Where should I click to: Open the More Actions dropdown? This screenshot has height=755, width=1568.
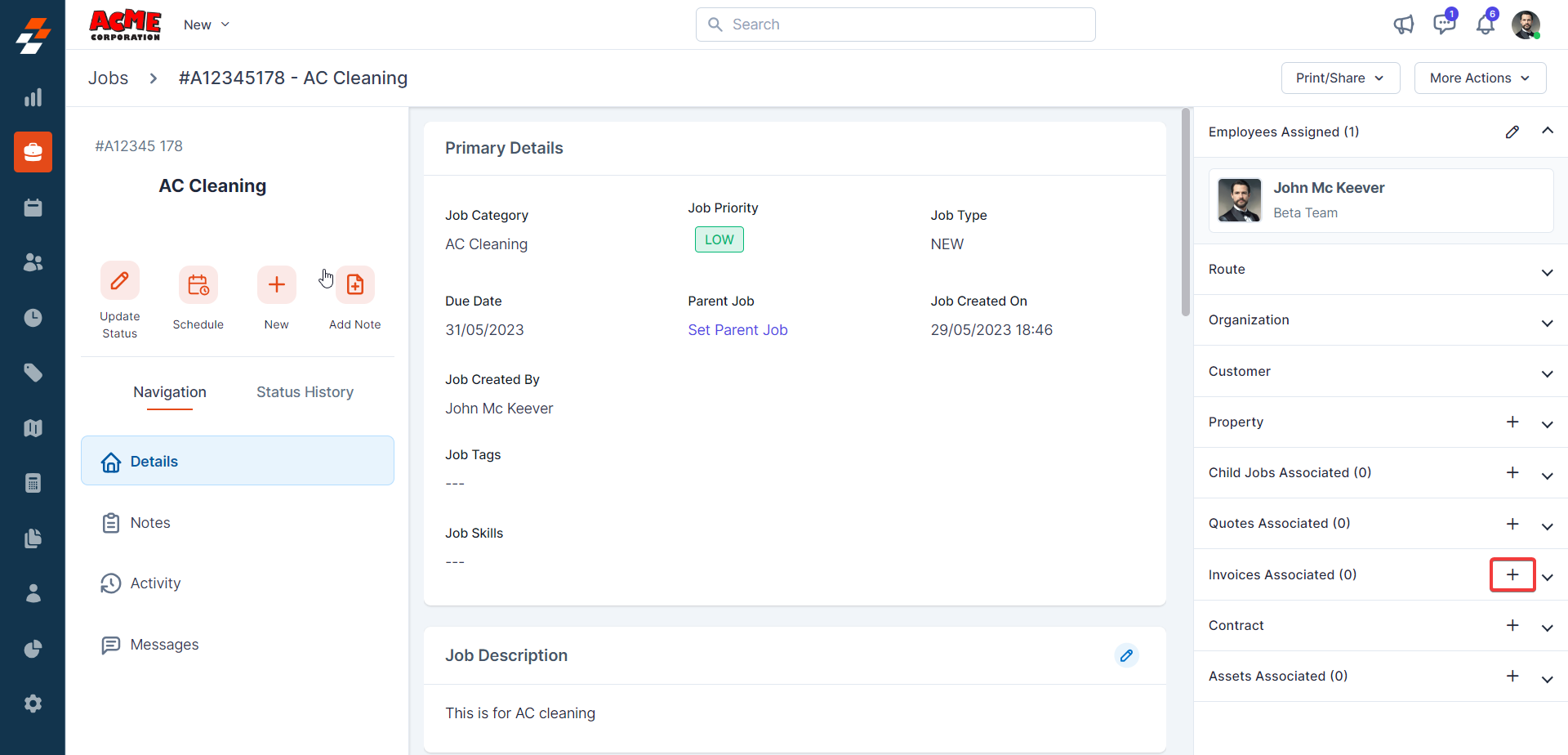[1479, 78]
